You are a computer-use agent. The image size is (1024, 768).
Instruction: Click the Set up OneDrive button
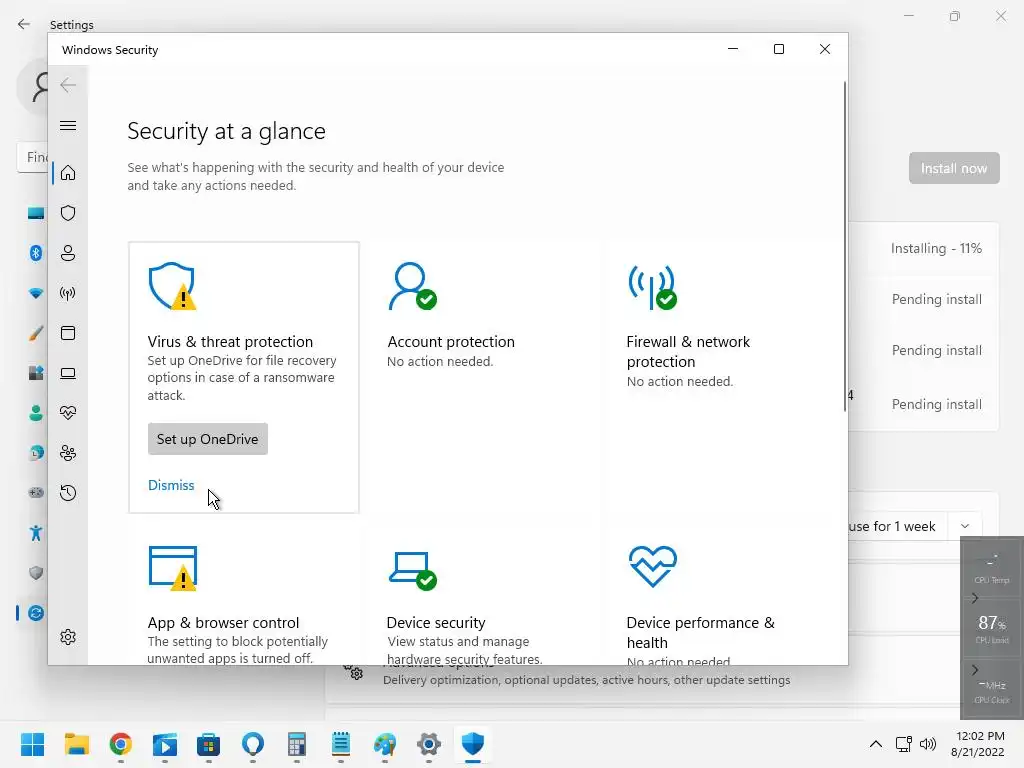pos(208,439)
